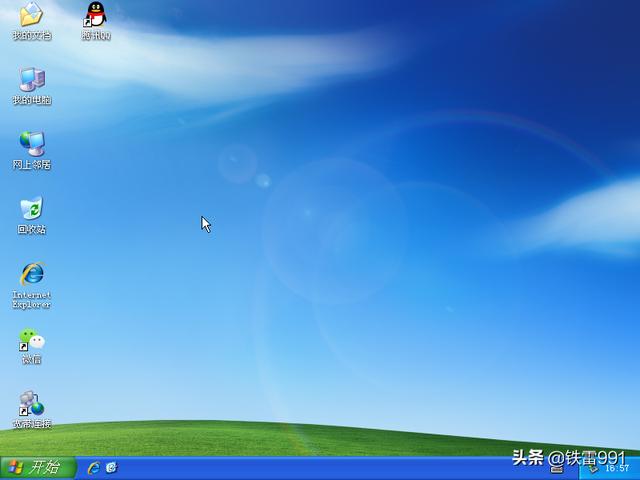640x480 pixels.
Task: Open the 腾讯QQ desktop shortcut
Action: click(96, 20)
